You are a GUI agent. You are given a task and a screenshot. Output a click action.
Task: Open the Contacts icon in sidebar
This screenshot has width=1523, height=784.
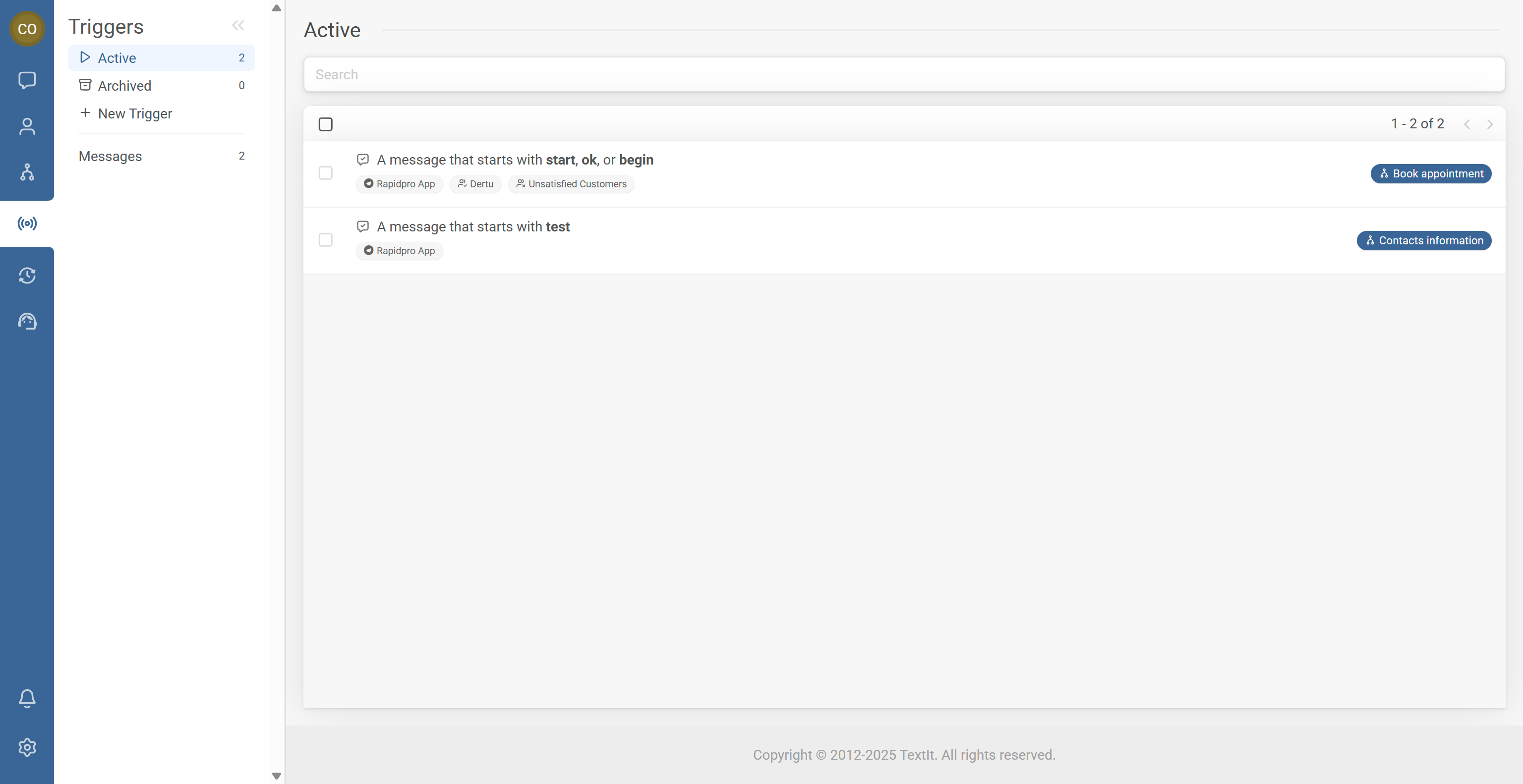pyautogui.click(x=27, y=126)
